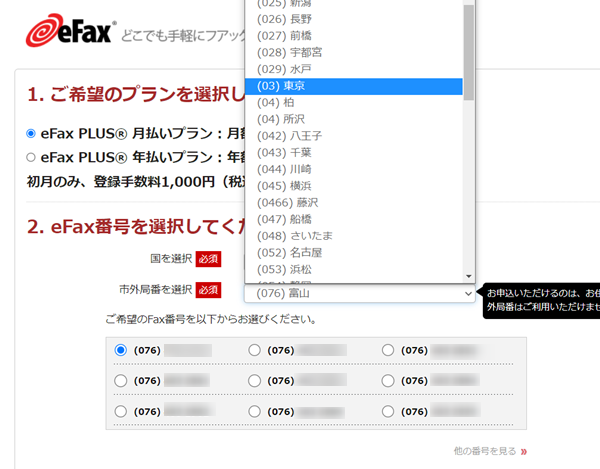Select the right (076) fax number in row two
This screenshot has height=469, width=600.
pyautogui.click(x=388, y=381)
